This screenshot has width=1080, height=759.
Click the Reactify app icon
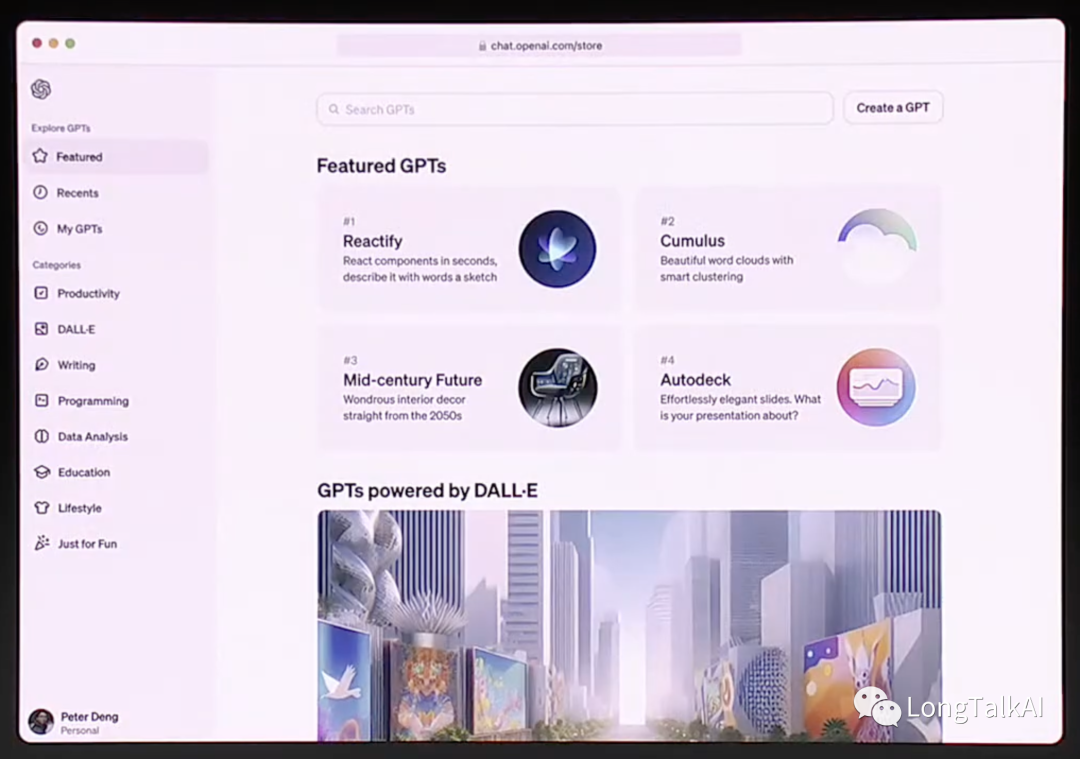pyautogui.click(x=557, y=249)
